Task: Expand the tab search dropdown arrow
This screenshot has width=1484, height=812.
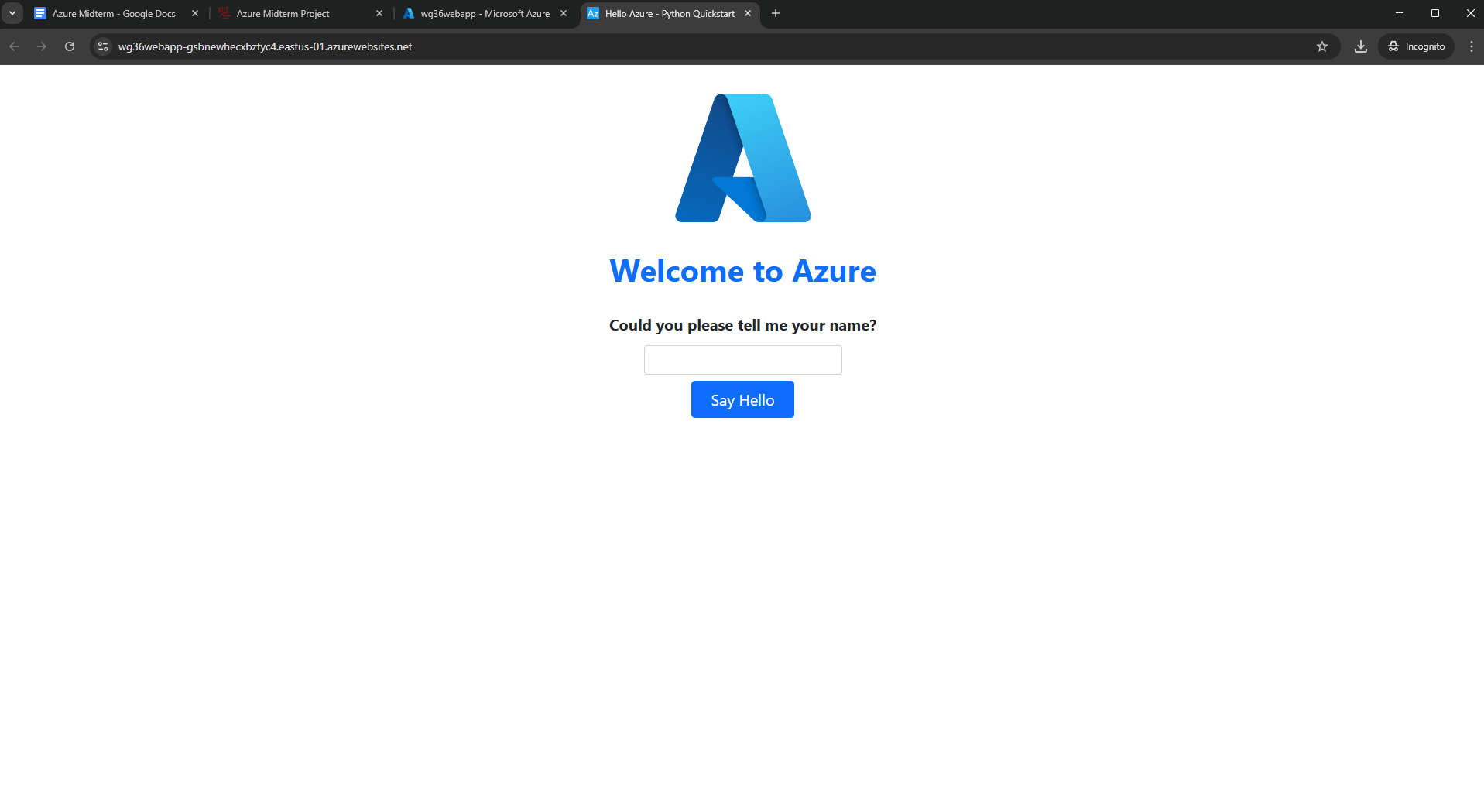Action: (12, 13)
